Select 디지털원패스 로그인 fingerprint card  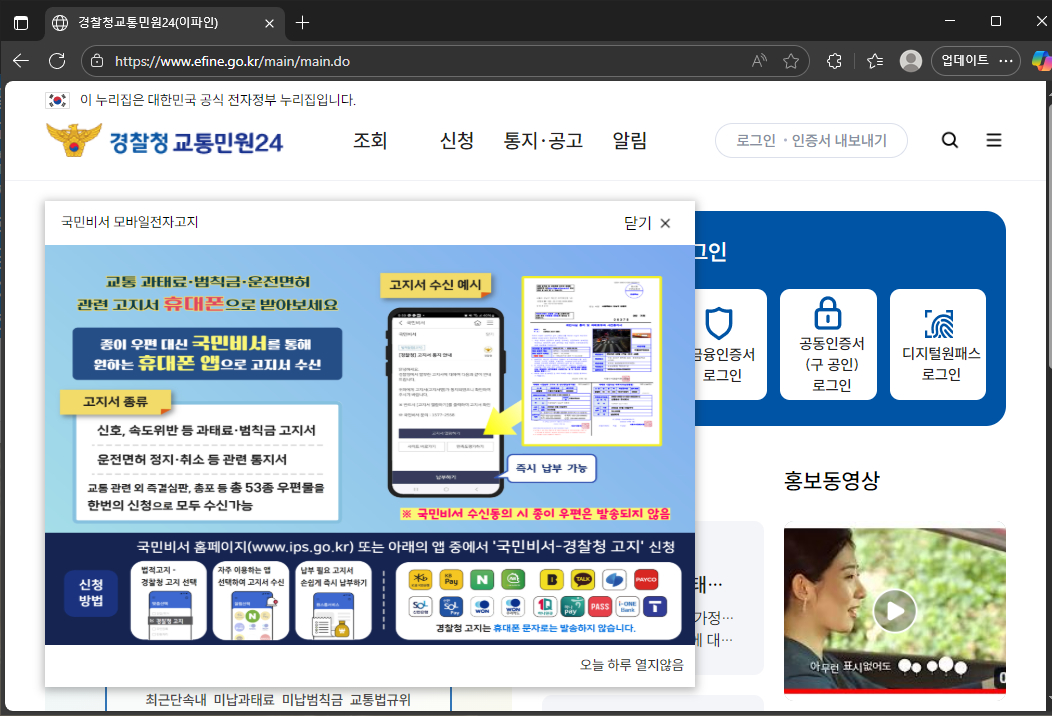(x=938, y=344)
